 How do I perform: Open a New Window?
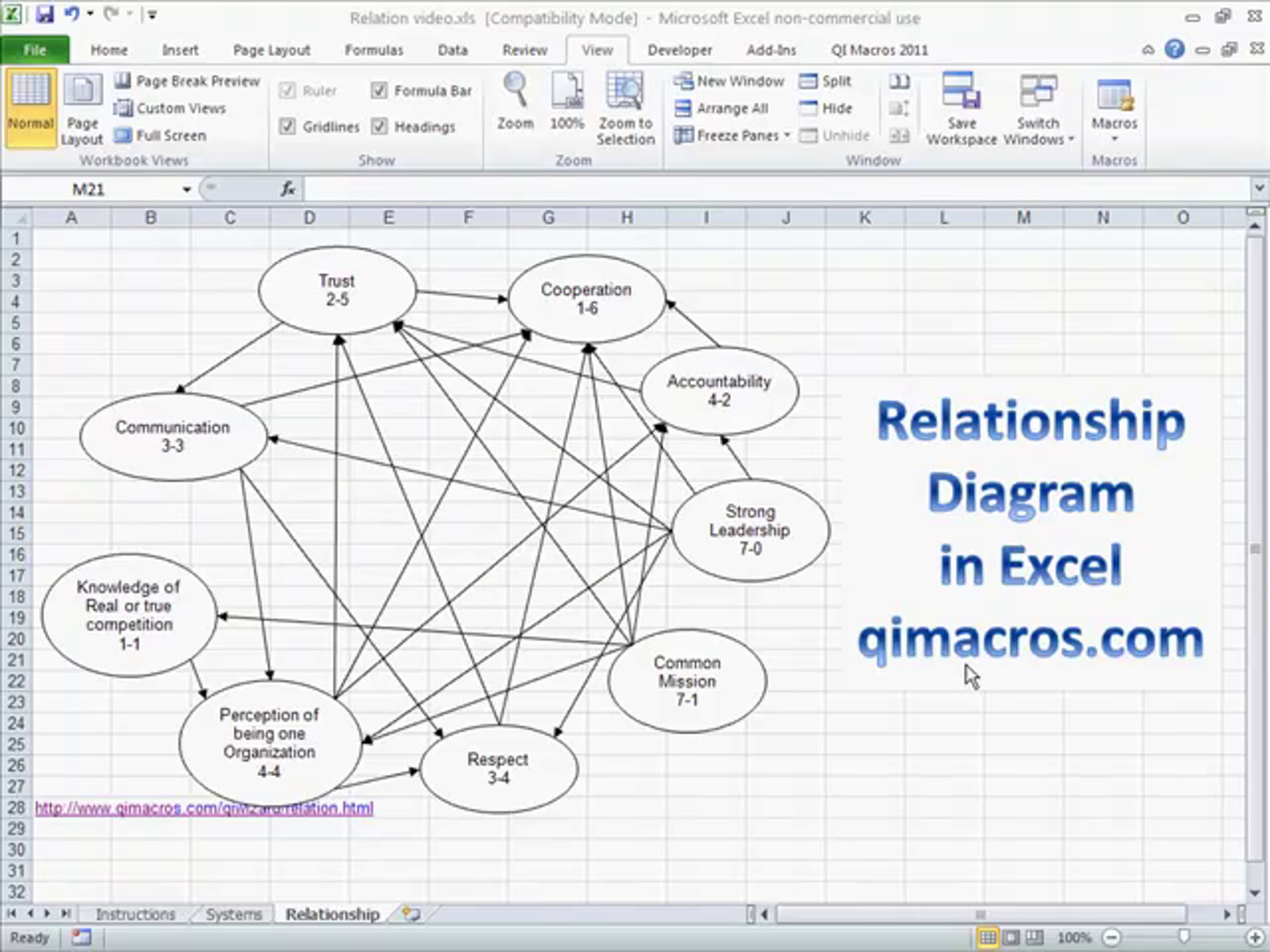[729, 81]
